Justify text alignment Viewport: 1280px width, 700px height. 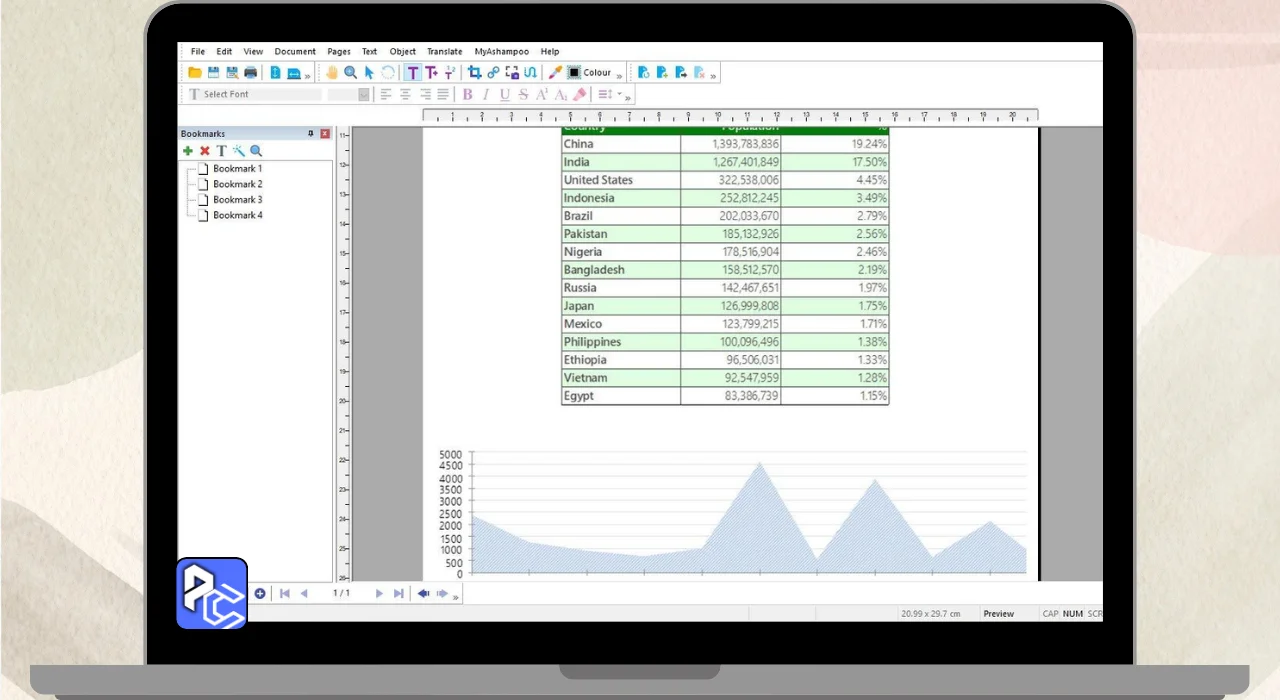pyautogui.click(x=443, y=94)
